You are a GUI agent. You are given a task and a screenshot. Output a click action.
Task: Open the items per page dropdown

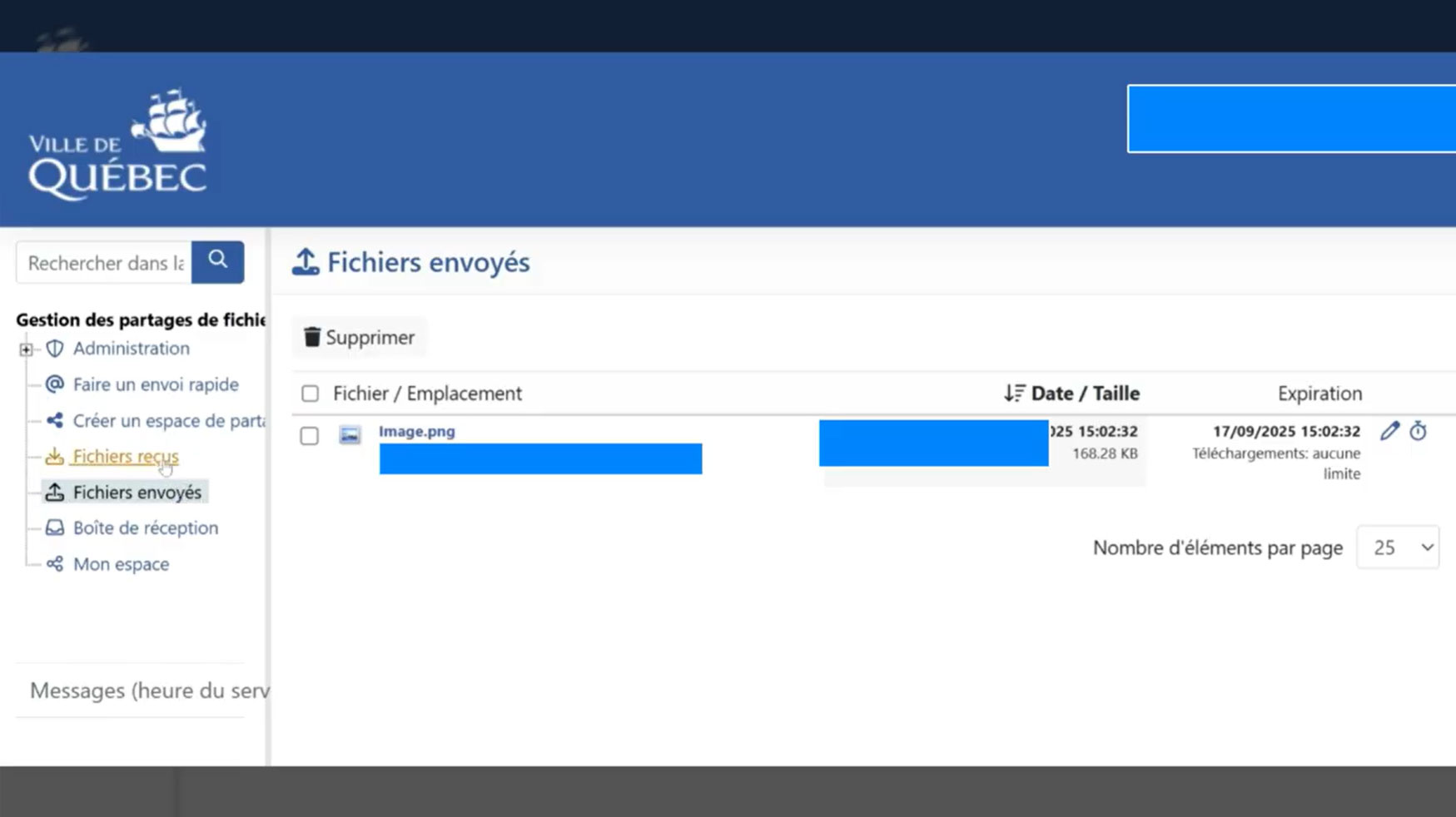1398,547
